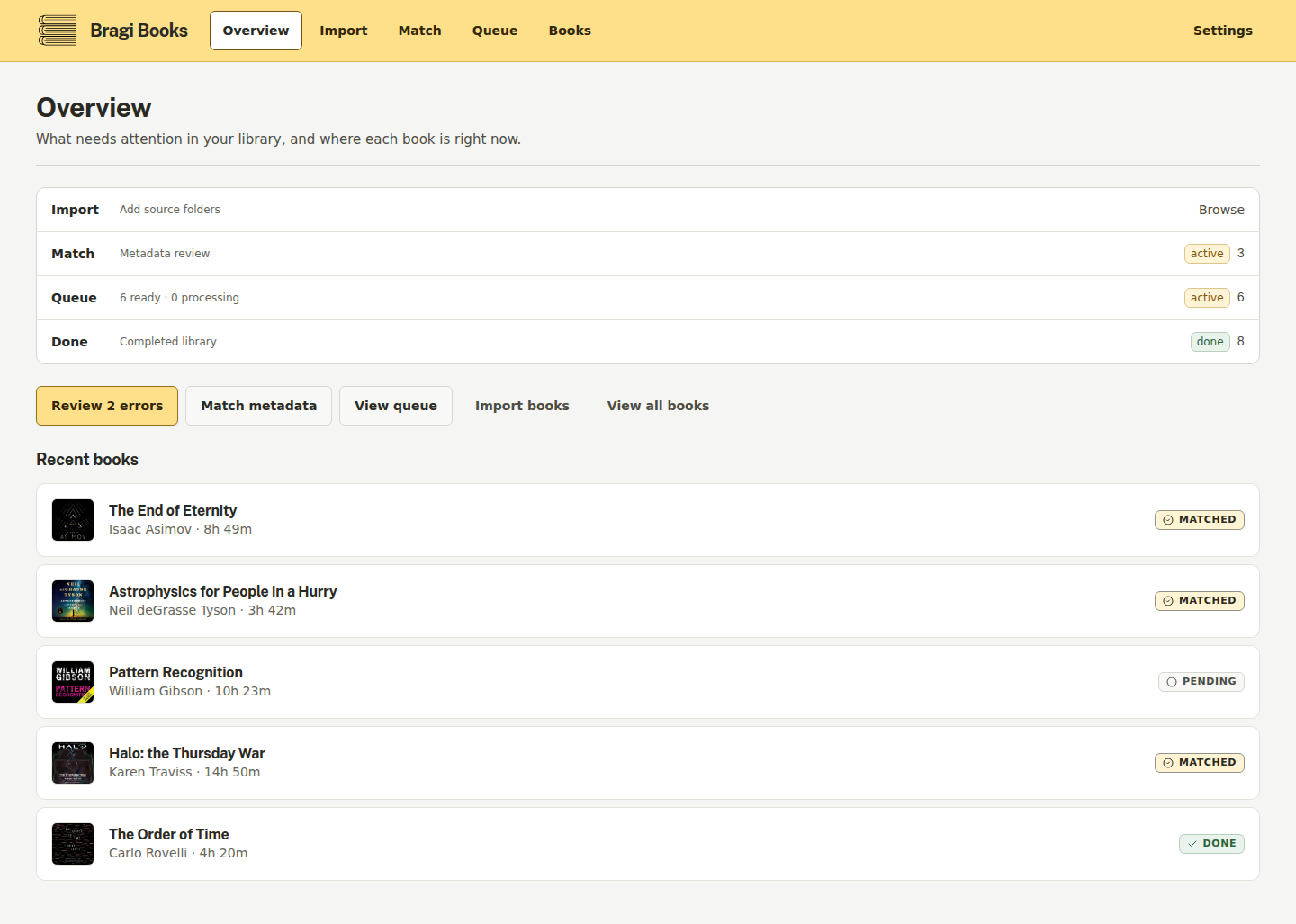Open The End of Eternity cover thumbnail
The height and width of the screenshot is (924, 1296).
tap(73, 520)
